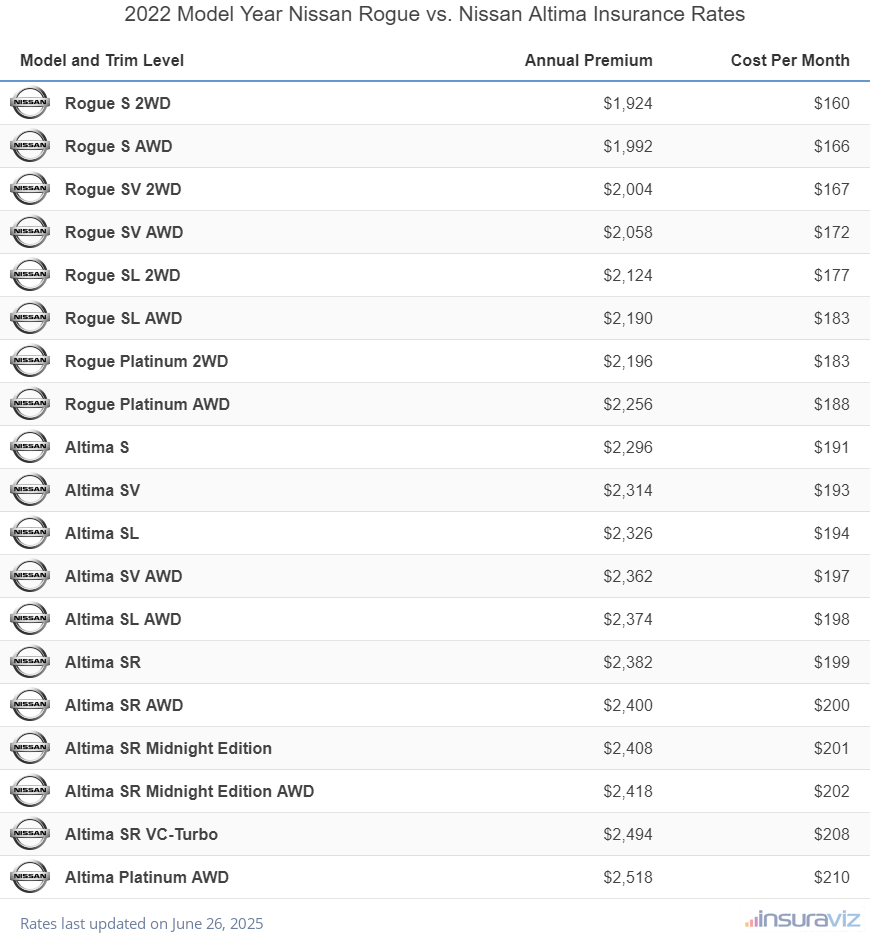Select the Altima SV trim name

point(102,490)
